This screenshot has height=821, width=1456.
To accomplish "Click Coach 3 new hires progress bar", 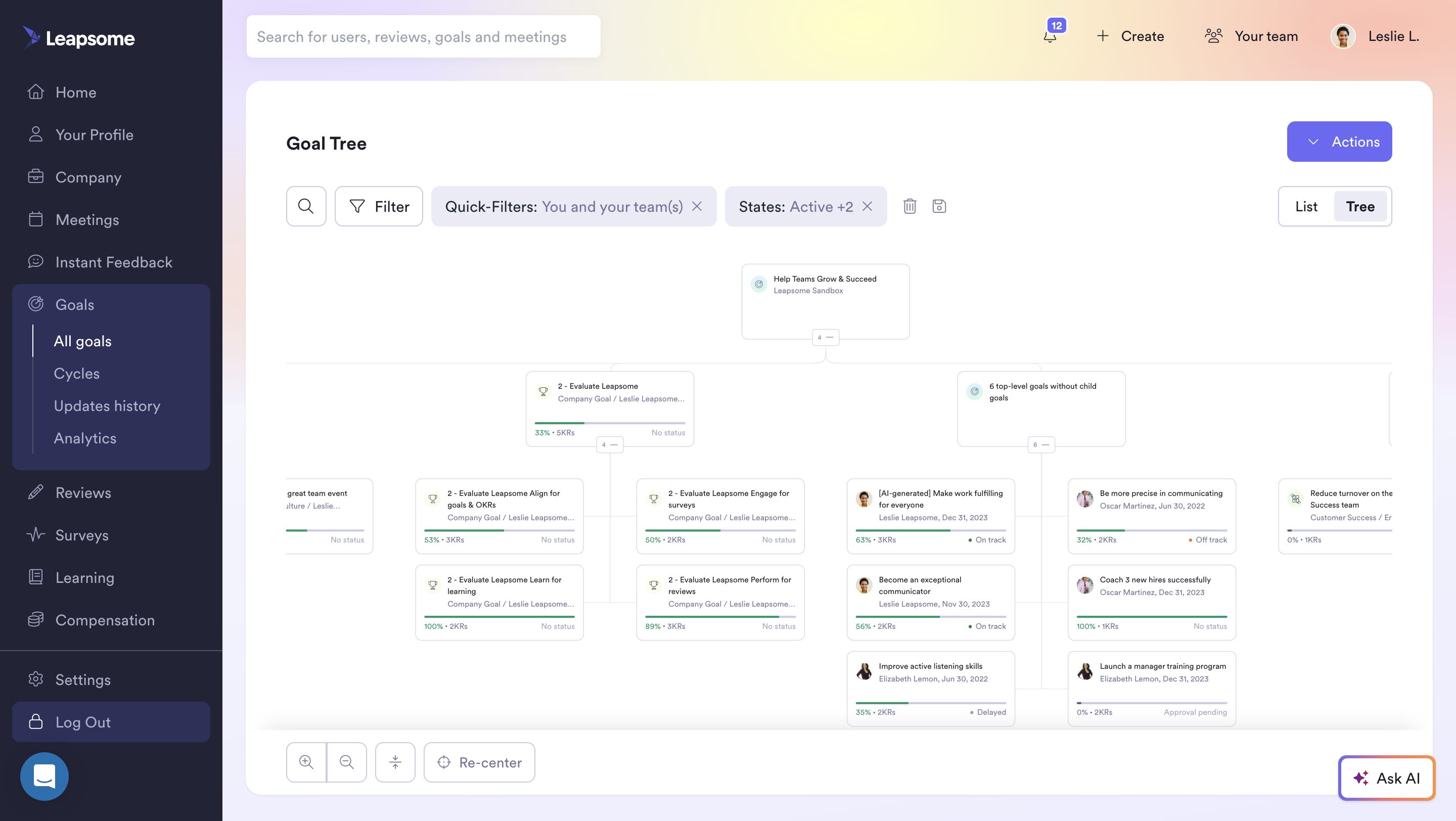I will pyautogui.click(x=1151, y=616).
